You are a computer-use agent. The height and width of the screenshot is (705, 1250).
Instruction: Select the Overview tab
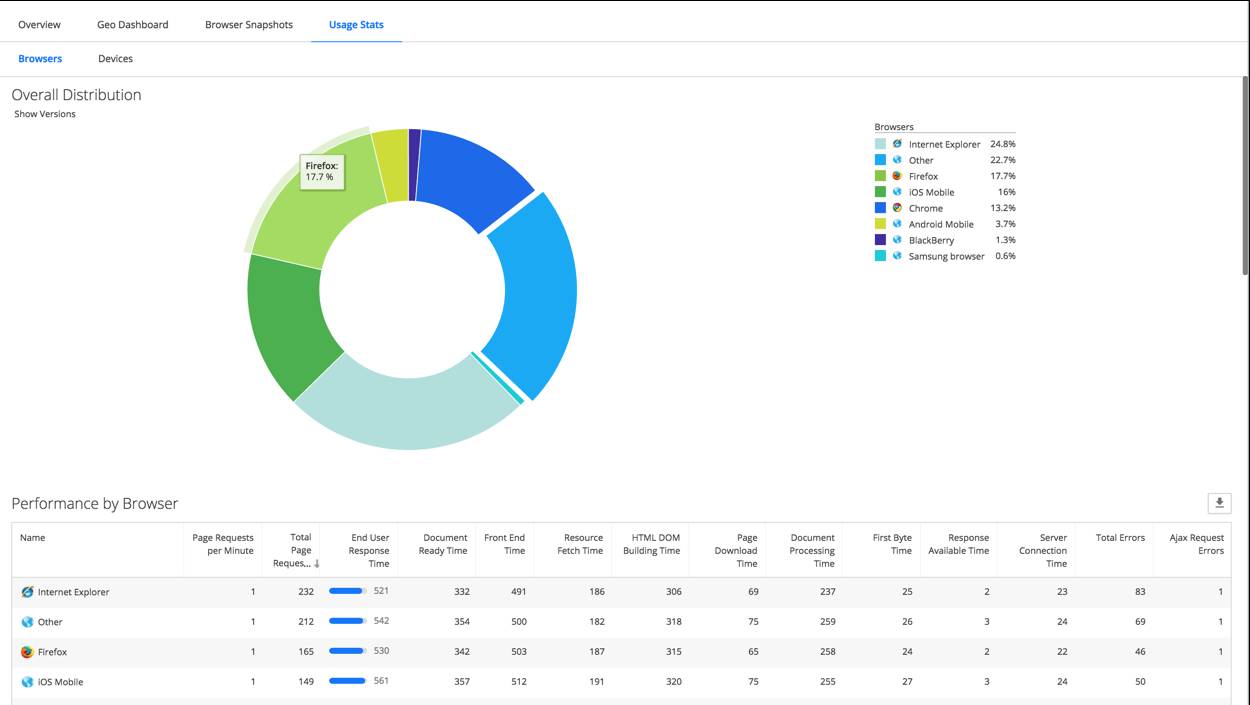pos(40,24)
